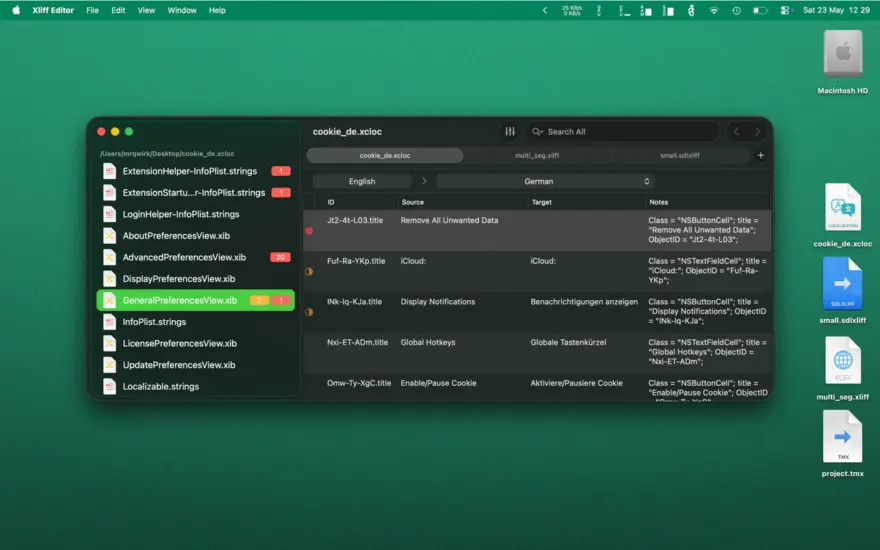The height and width of the screenshot is (550, 880).
Task: Click ID cell "Omw-Ty-XgC.title"
Action: (359, 383)
